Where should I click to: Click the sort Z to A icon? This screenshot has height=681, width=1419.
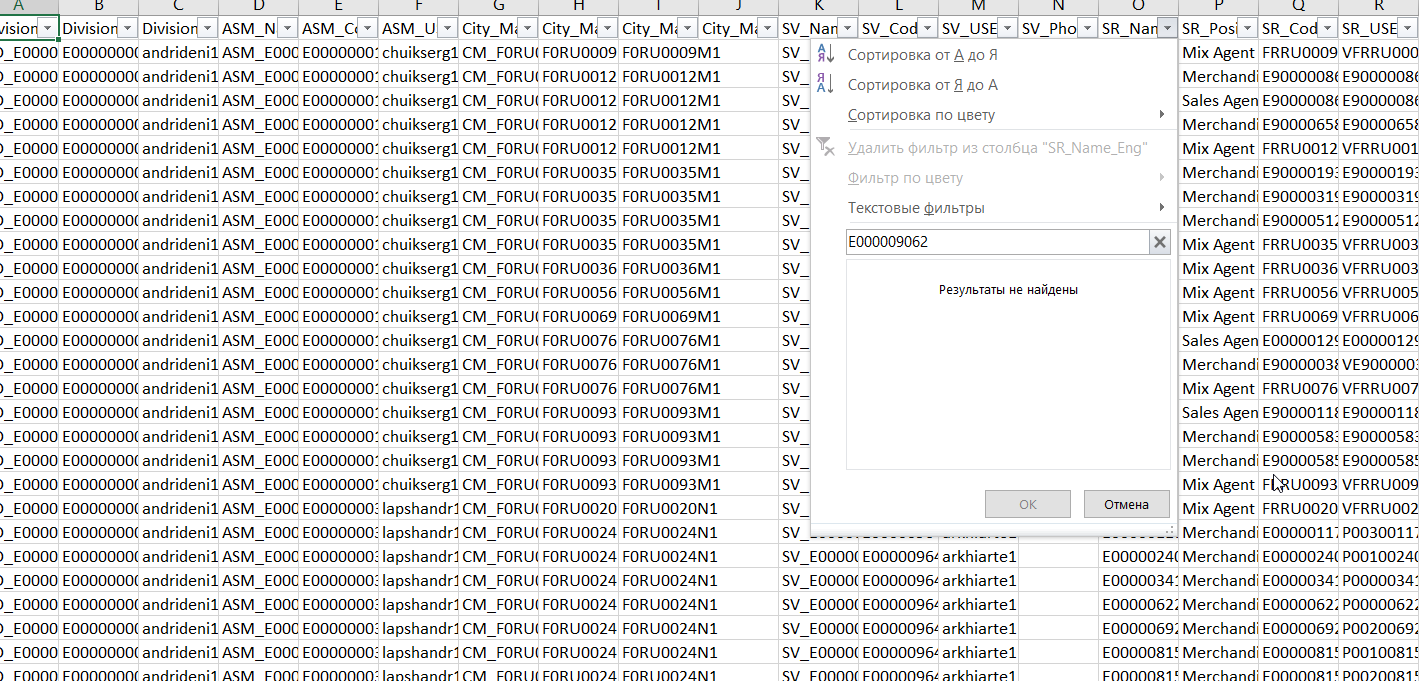click(825, 84)
